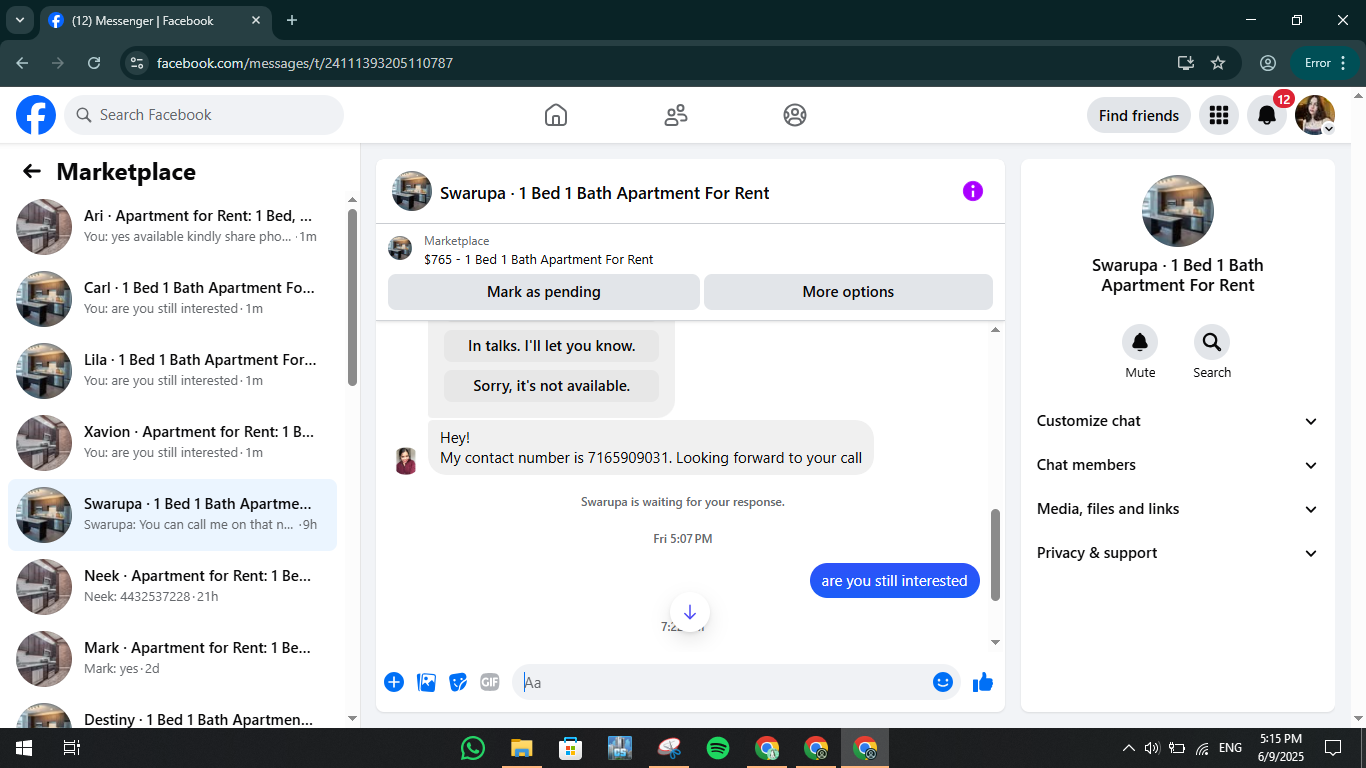Attach a file using the photo icon
Image resolution: width=1366 pixels, height=768 pixels.
426,682
